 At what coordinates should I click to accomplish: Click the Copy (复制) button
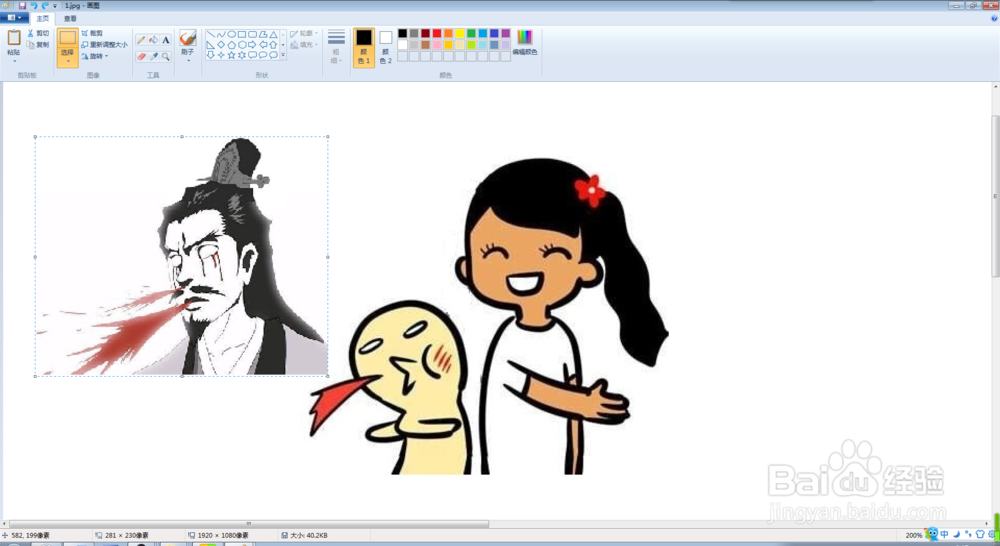(38, 45)
